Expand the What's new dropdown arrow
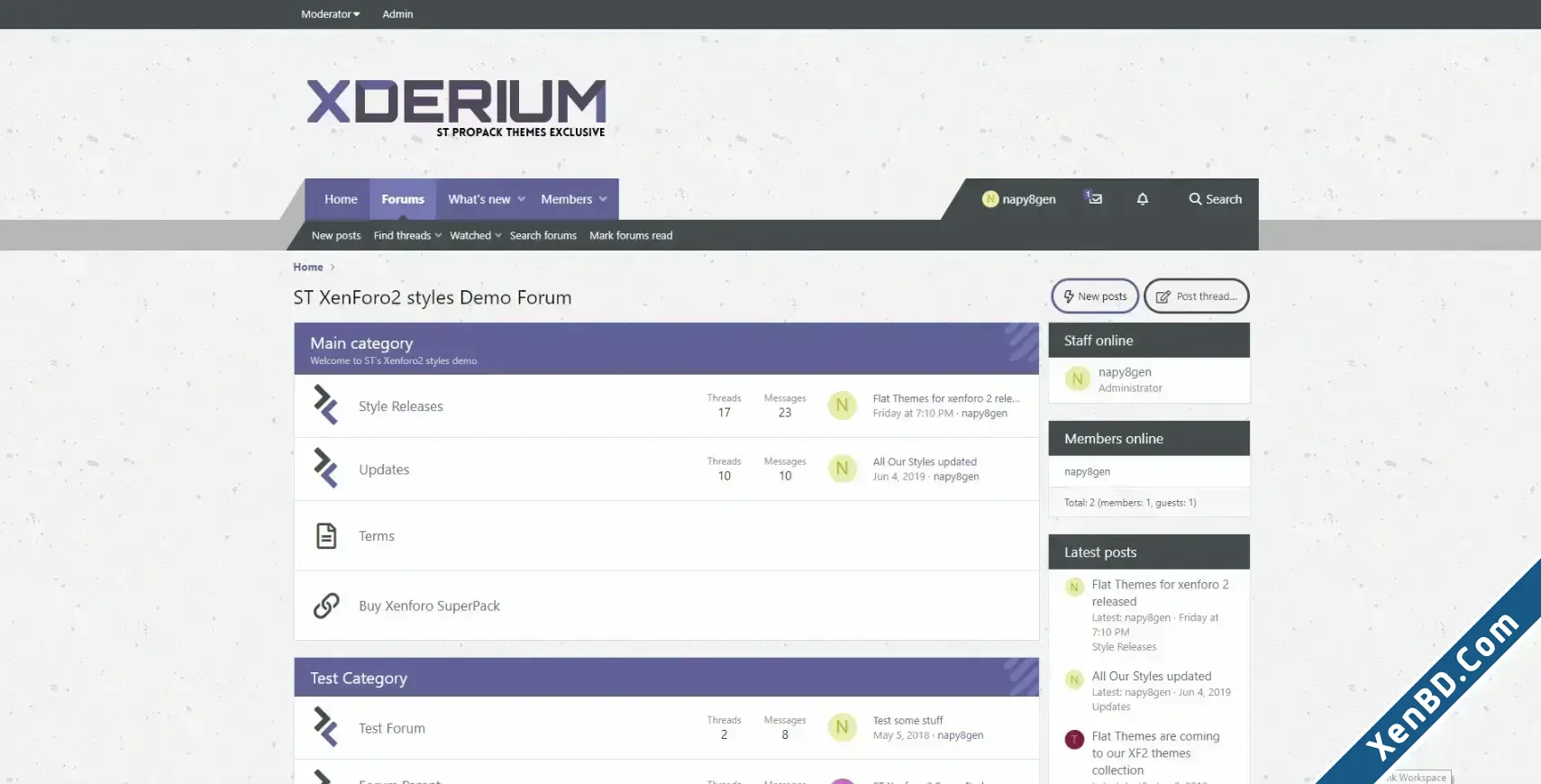The image size is (1541, 784). pos(521,199)
